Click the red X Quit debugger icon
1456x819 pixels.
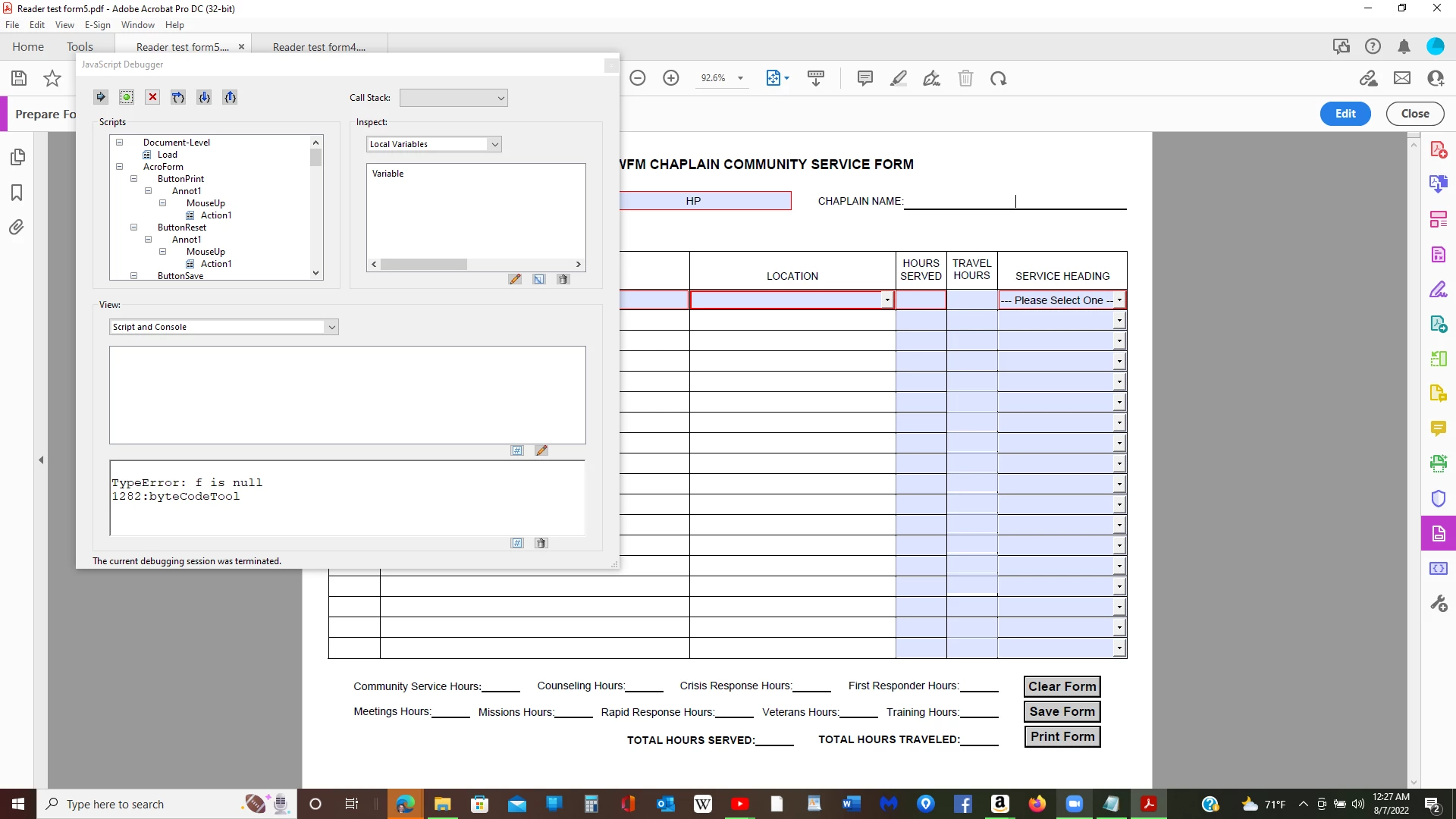[x=152, y=97]
